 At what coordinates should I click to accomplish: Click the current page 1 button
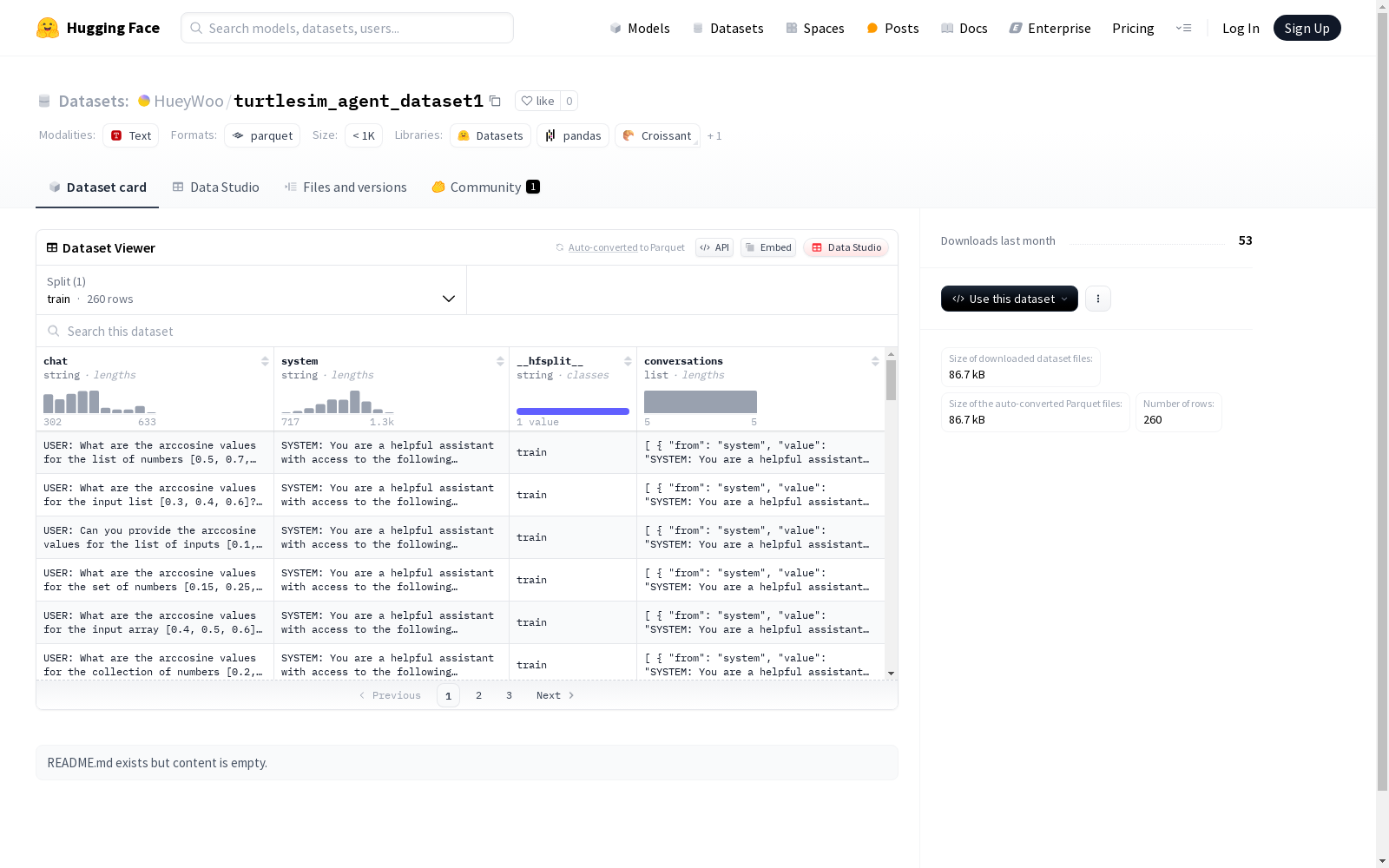[x=448, y=695]
